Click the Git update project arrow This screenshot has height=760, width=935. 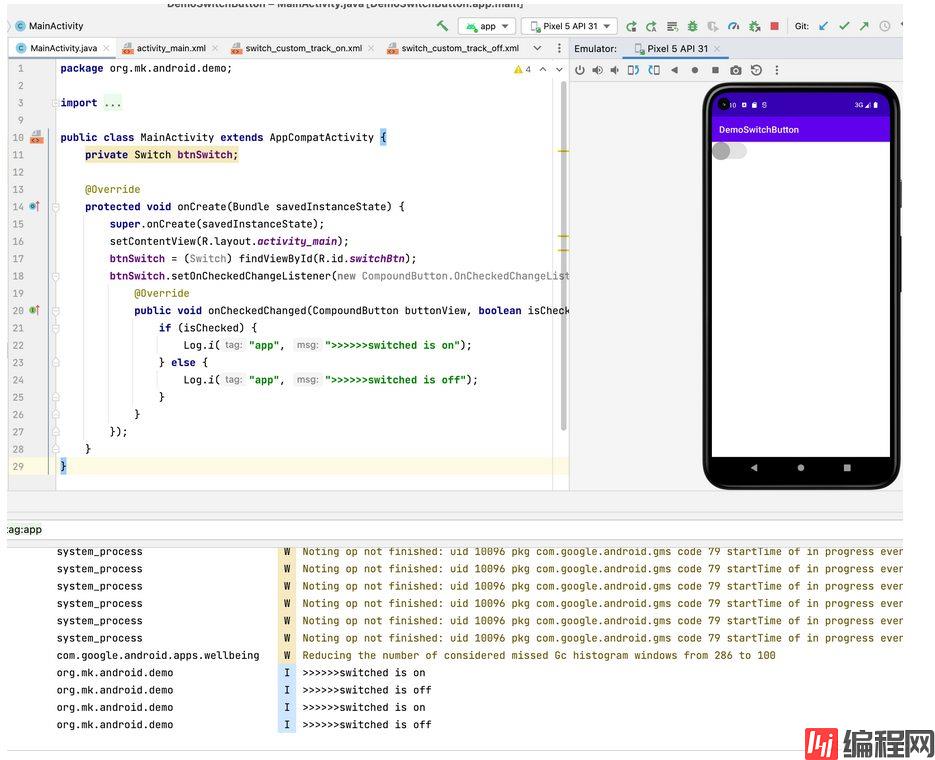[x=823, y=26]
